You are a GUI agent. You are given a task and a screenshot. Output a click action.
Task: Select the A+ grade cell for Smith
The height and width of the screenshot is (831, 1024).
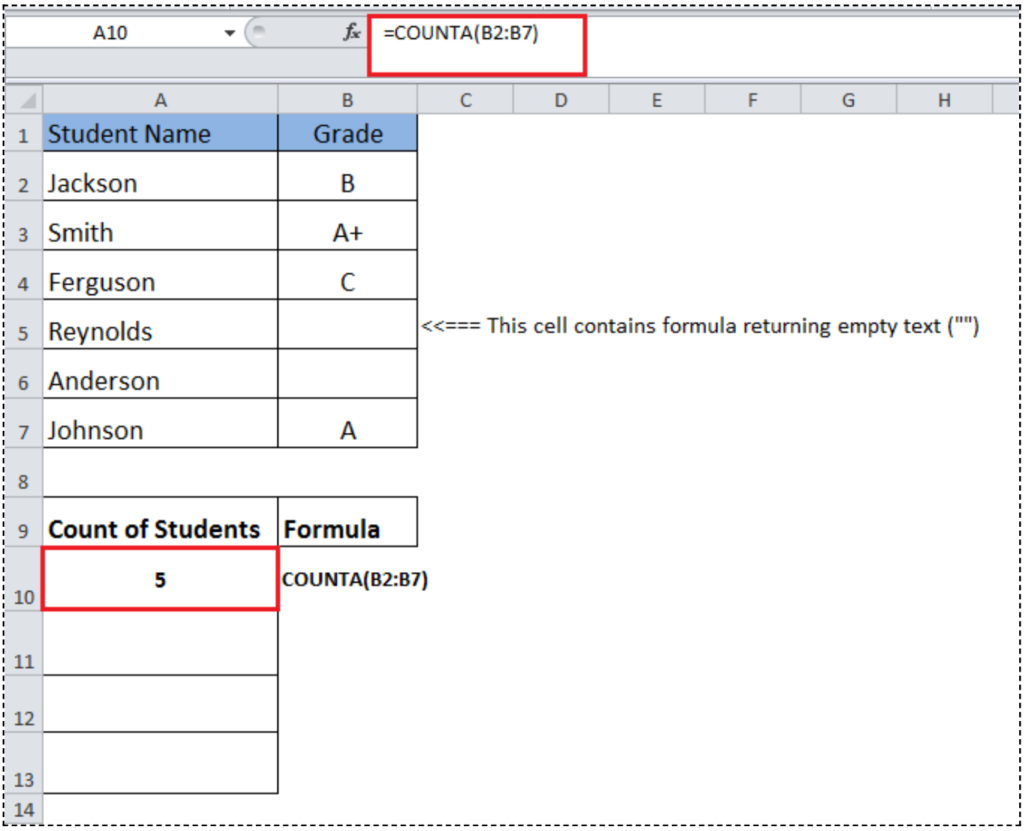pos(347,232)
